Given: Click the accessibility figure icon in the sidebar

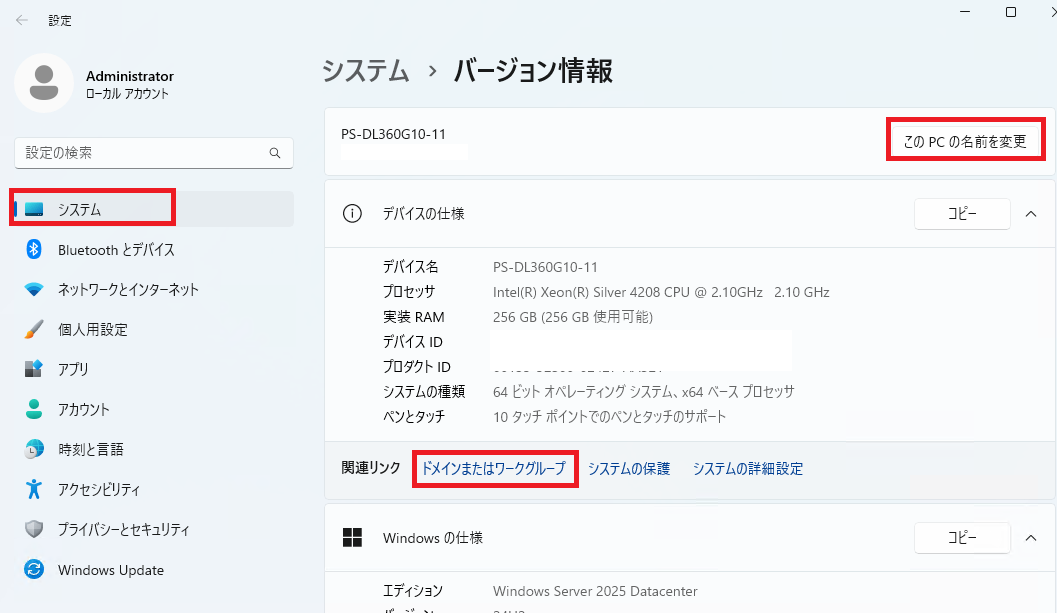Looking at the screenshot, I should [34, 489].
